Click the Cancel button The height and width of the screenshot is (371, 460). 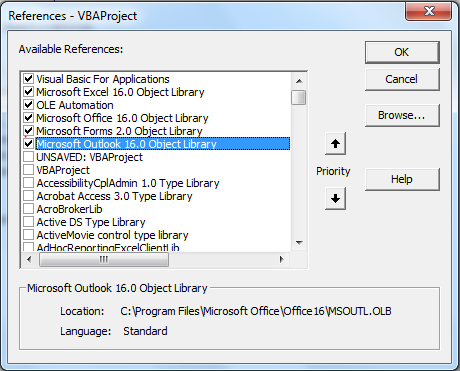[402, 79]
